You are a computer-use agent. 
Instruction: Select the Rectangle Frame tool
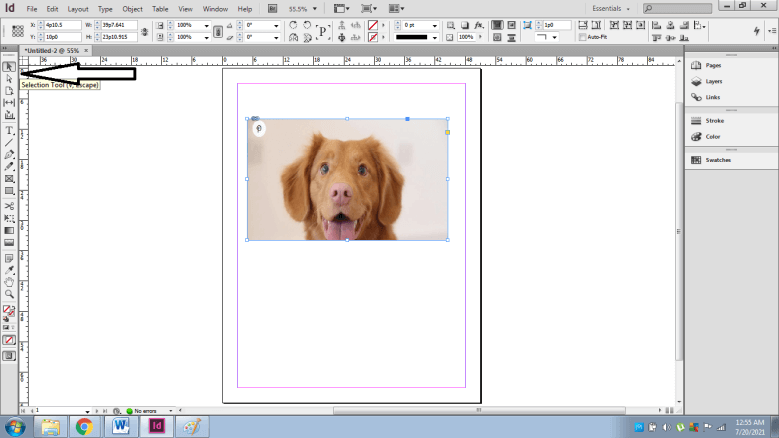pos(9,179)
